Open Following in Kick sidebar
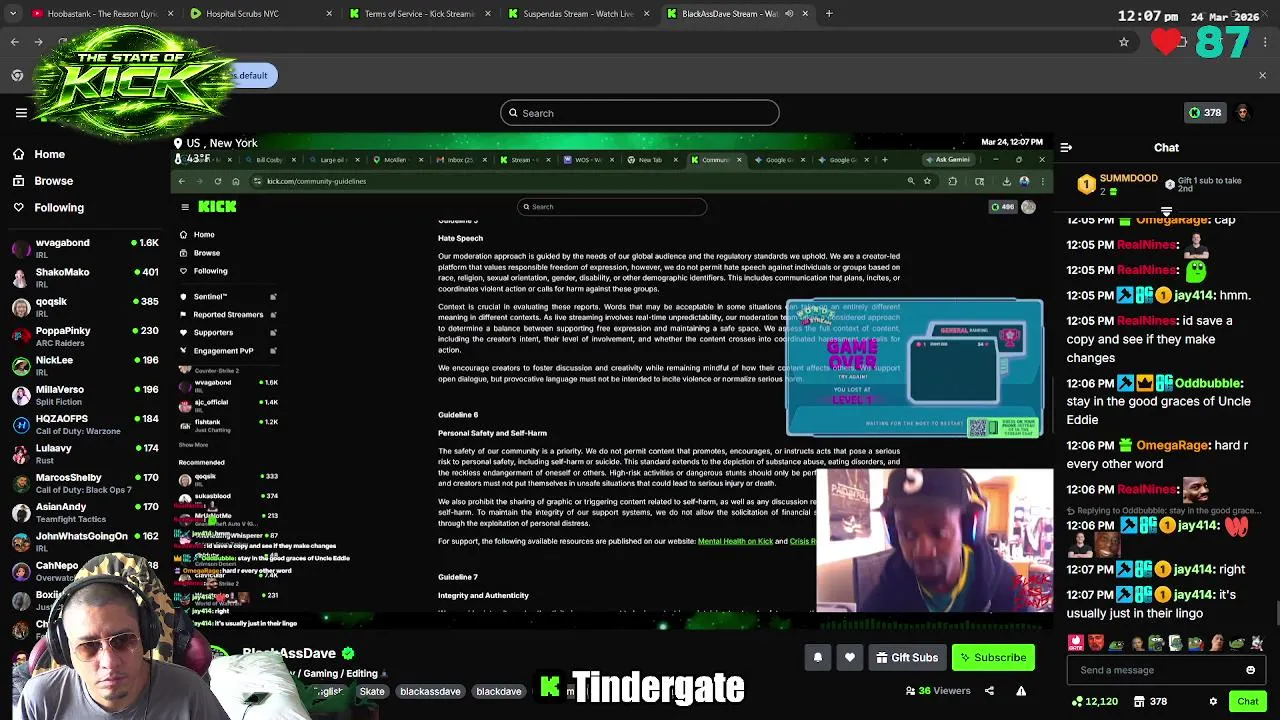This screenshot has height=720, width=1280. 50,207
